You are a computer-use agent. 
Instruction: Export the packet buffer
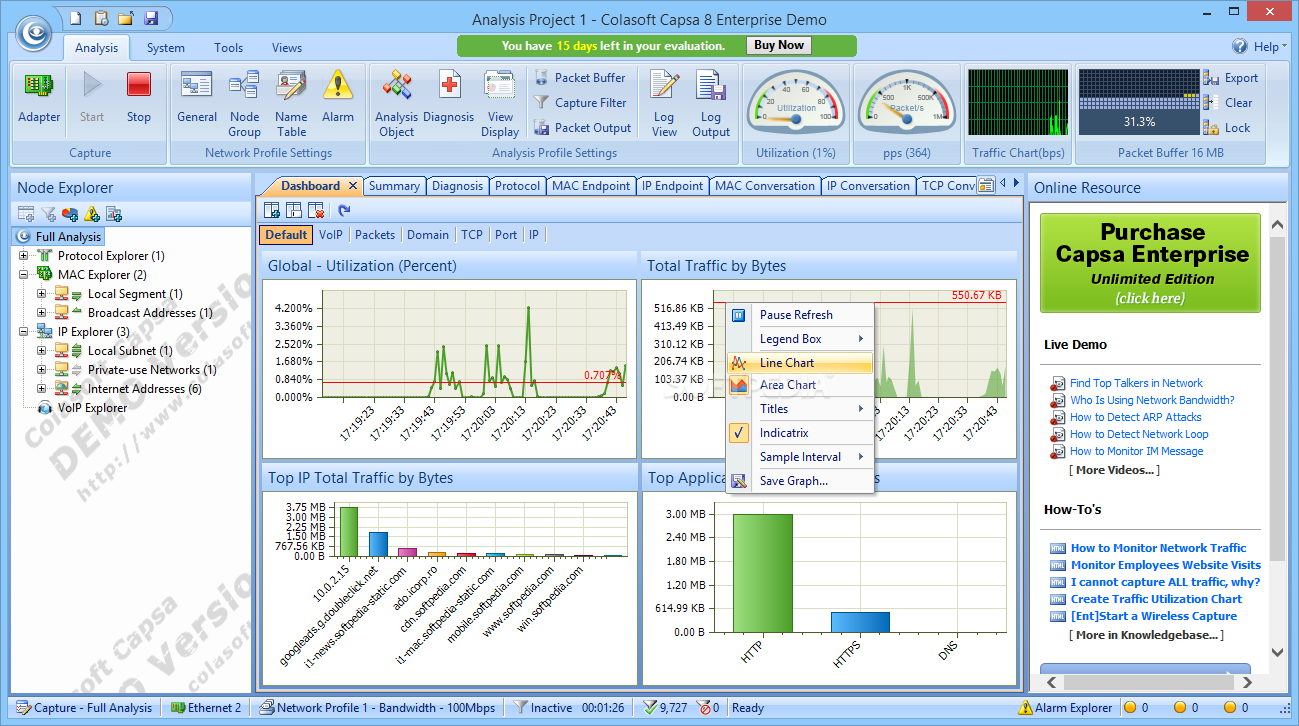click(1231, 78)
